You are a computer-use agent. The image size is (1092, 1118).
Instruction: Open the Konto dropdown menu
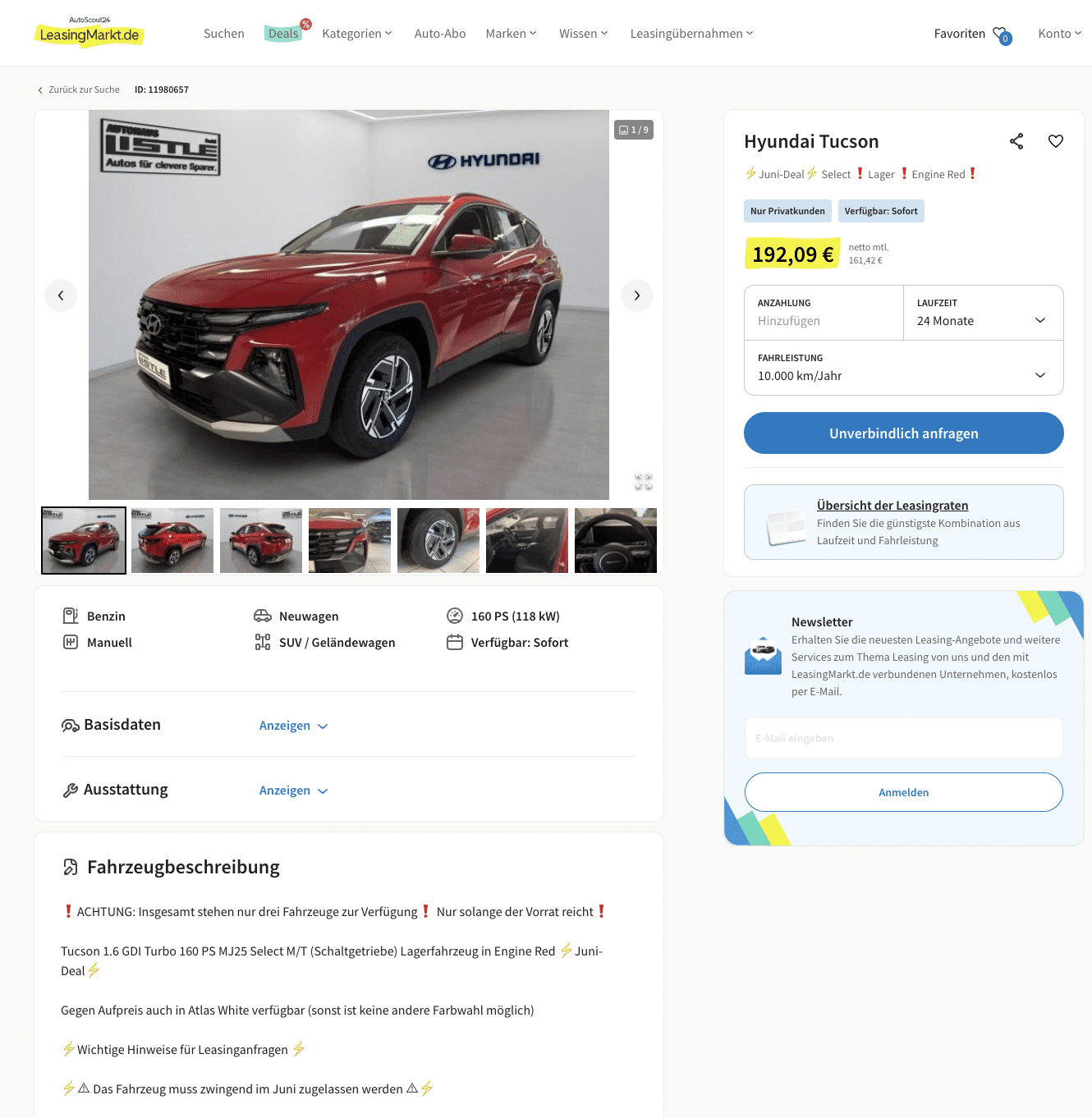pos(1059,34)
